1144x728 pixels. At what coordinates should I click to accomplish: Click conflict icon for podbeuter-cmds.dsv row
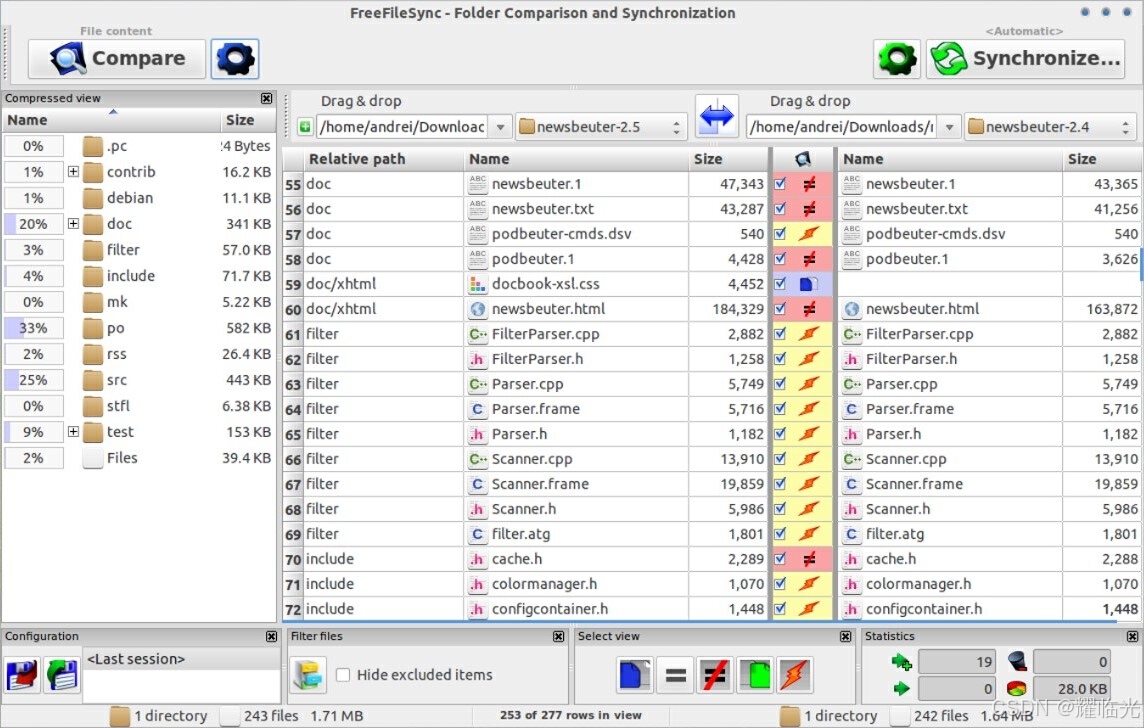(x=809, y=234)
